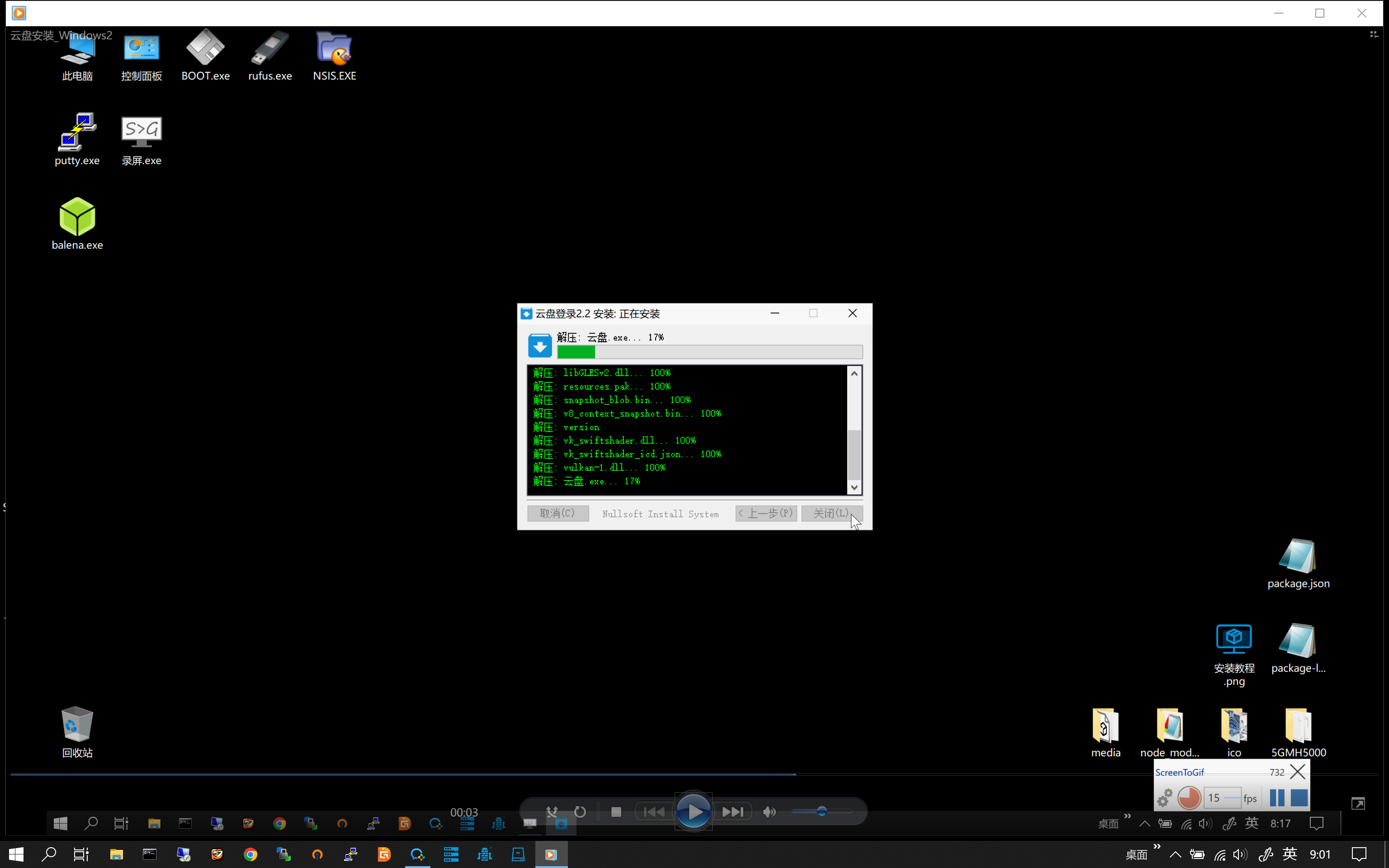Viewport: 1389px width, 868px height.
Task: Go back to the previous track
Action: [x=654, y=812]
